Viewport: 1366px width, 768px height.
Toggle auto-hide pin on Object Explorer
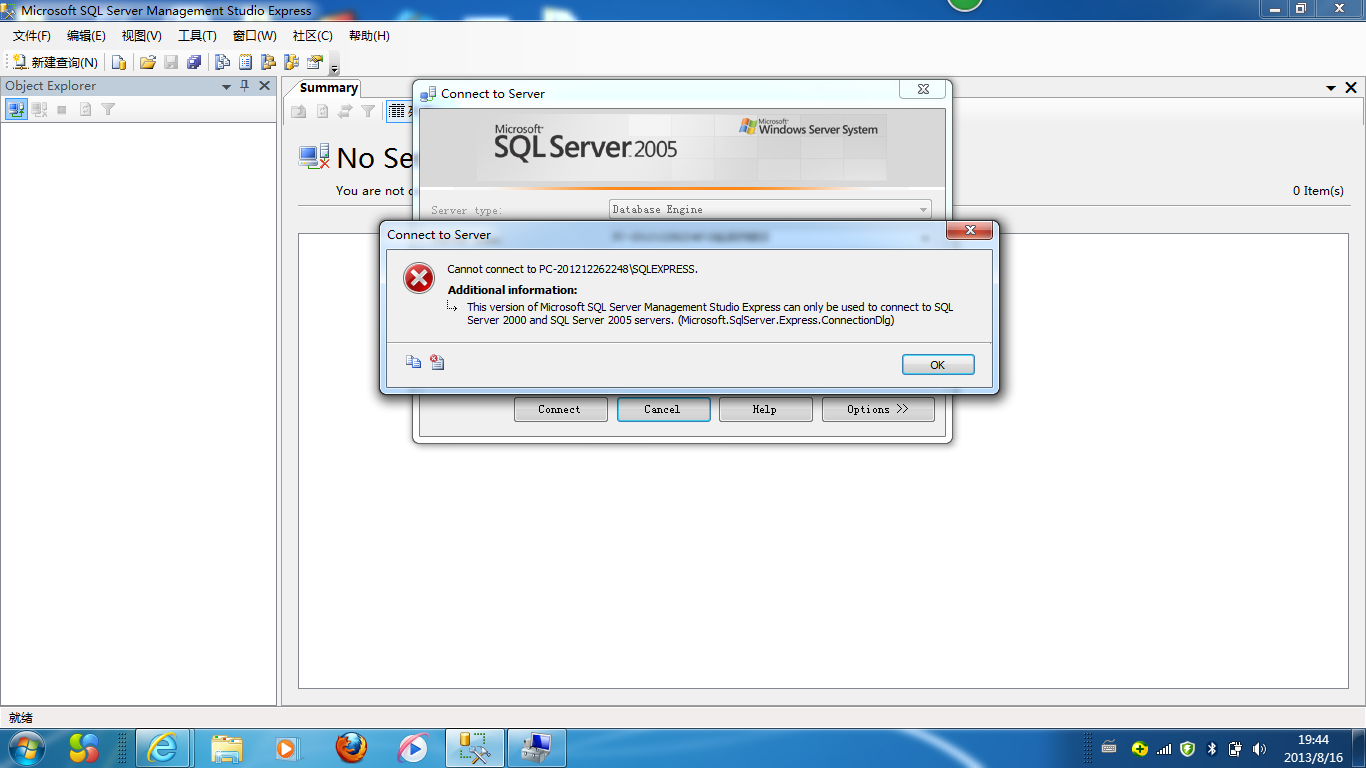click(245, 86)
